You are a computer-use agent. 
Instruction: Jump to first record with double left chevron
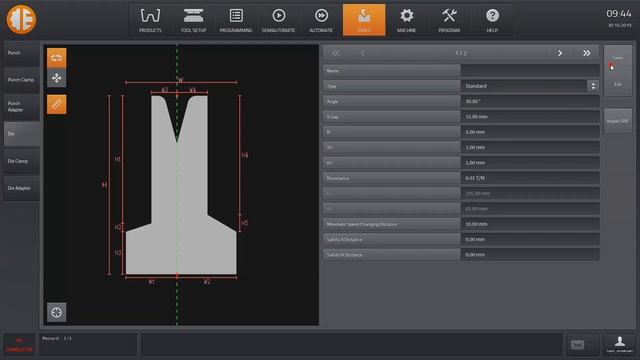pos(336,53)
